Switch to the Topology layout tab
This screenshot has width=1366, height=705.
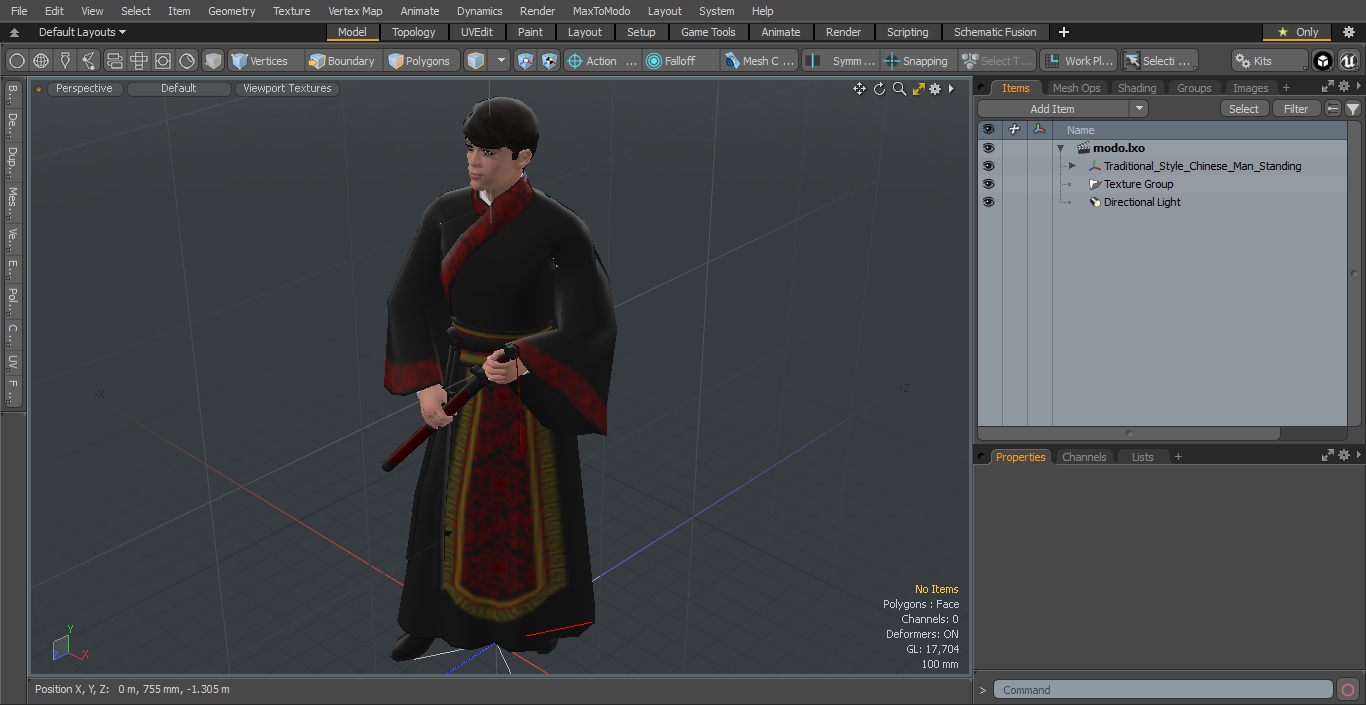pos(414,32)
